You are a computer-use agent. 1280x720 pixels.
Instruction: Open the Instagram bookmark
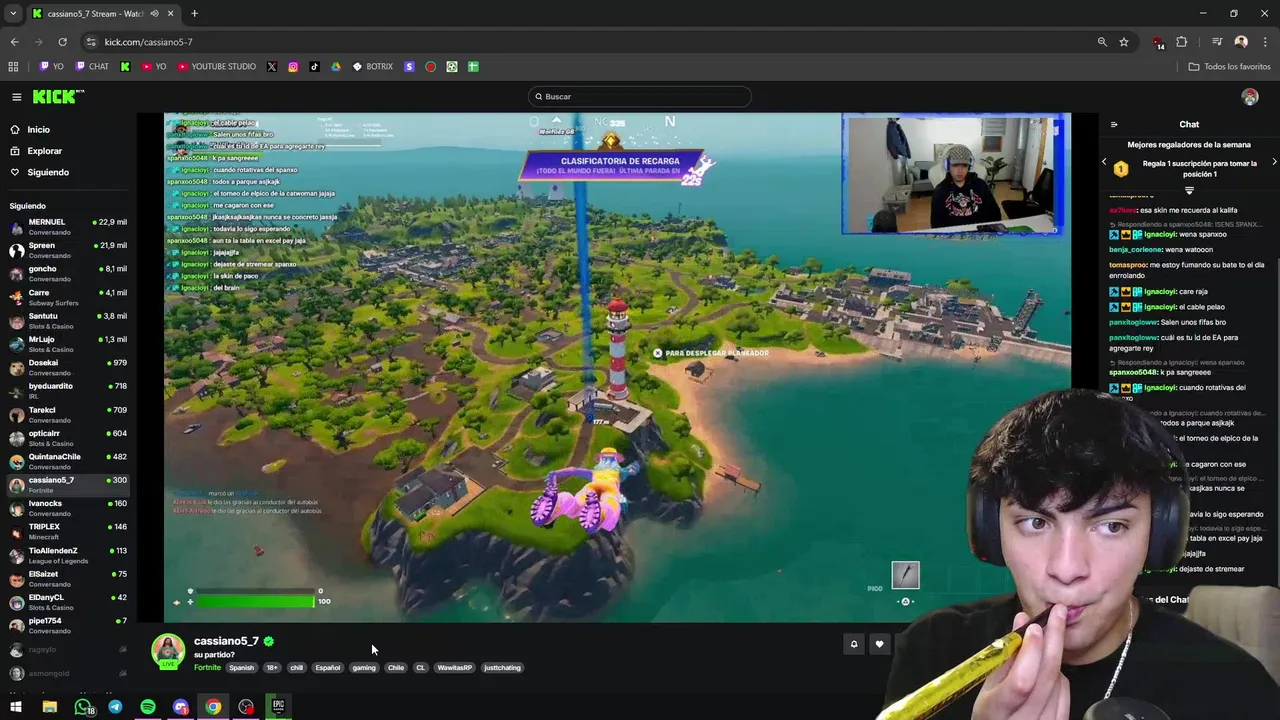point(293,67)
